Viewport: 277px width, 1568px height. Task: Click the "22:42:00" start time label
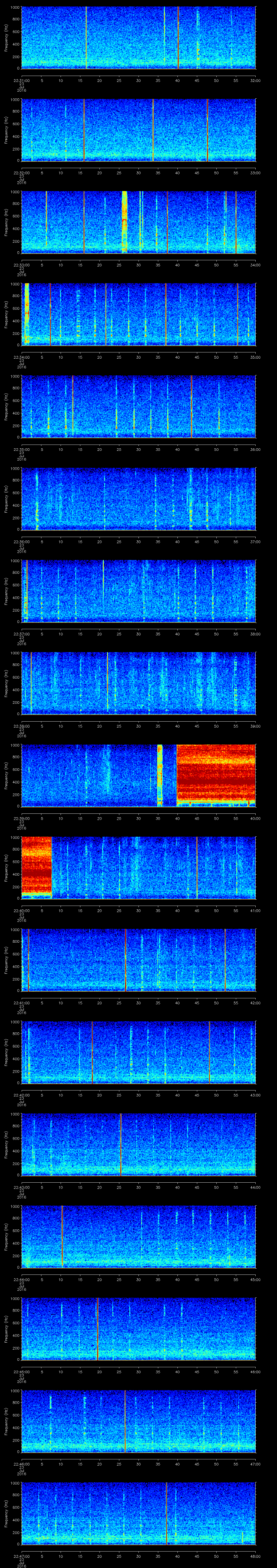pos(21,1095)
